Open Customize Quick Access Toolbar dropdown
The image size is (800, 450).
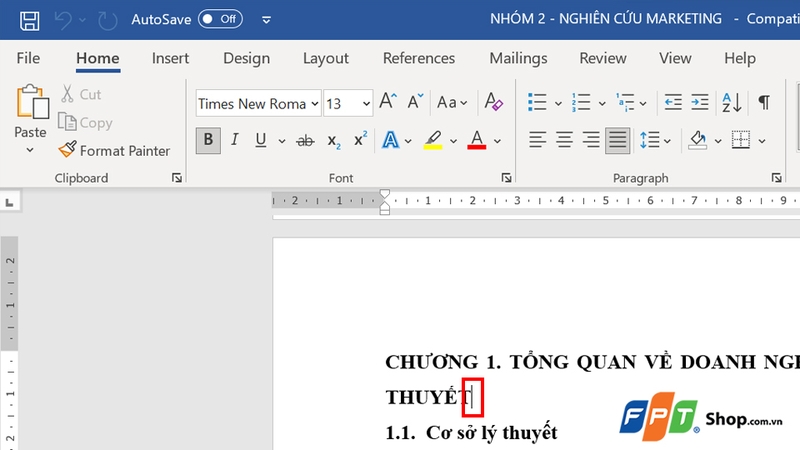266,20
